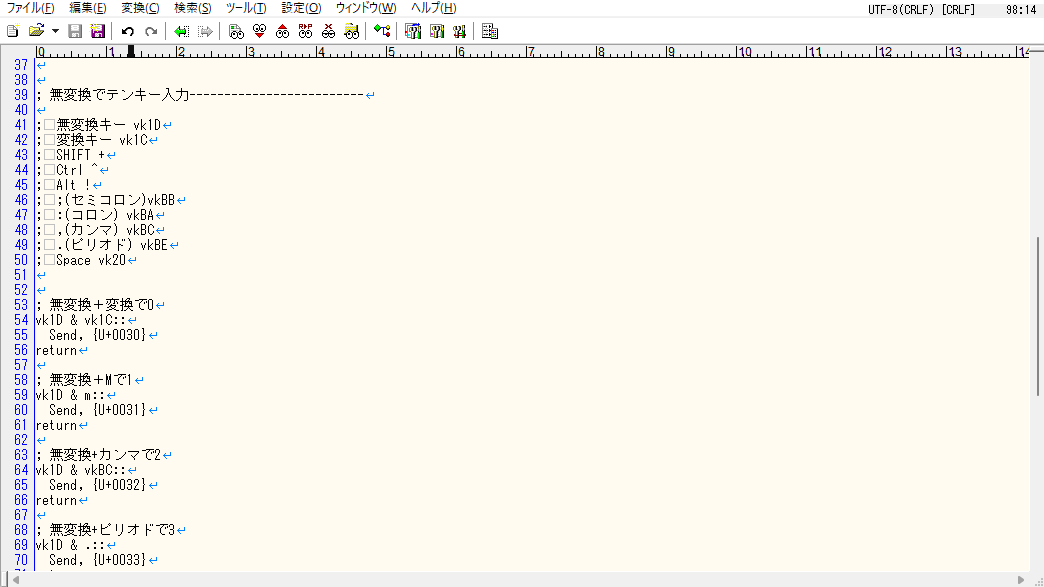Viewport: 1044px width, 587px height.
Task: Click the code 'vk1D & .::'
Action: (x=70, y=545)
